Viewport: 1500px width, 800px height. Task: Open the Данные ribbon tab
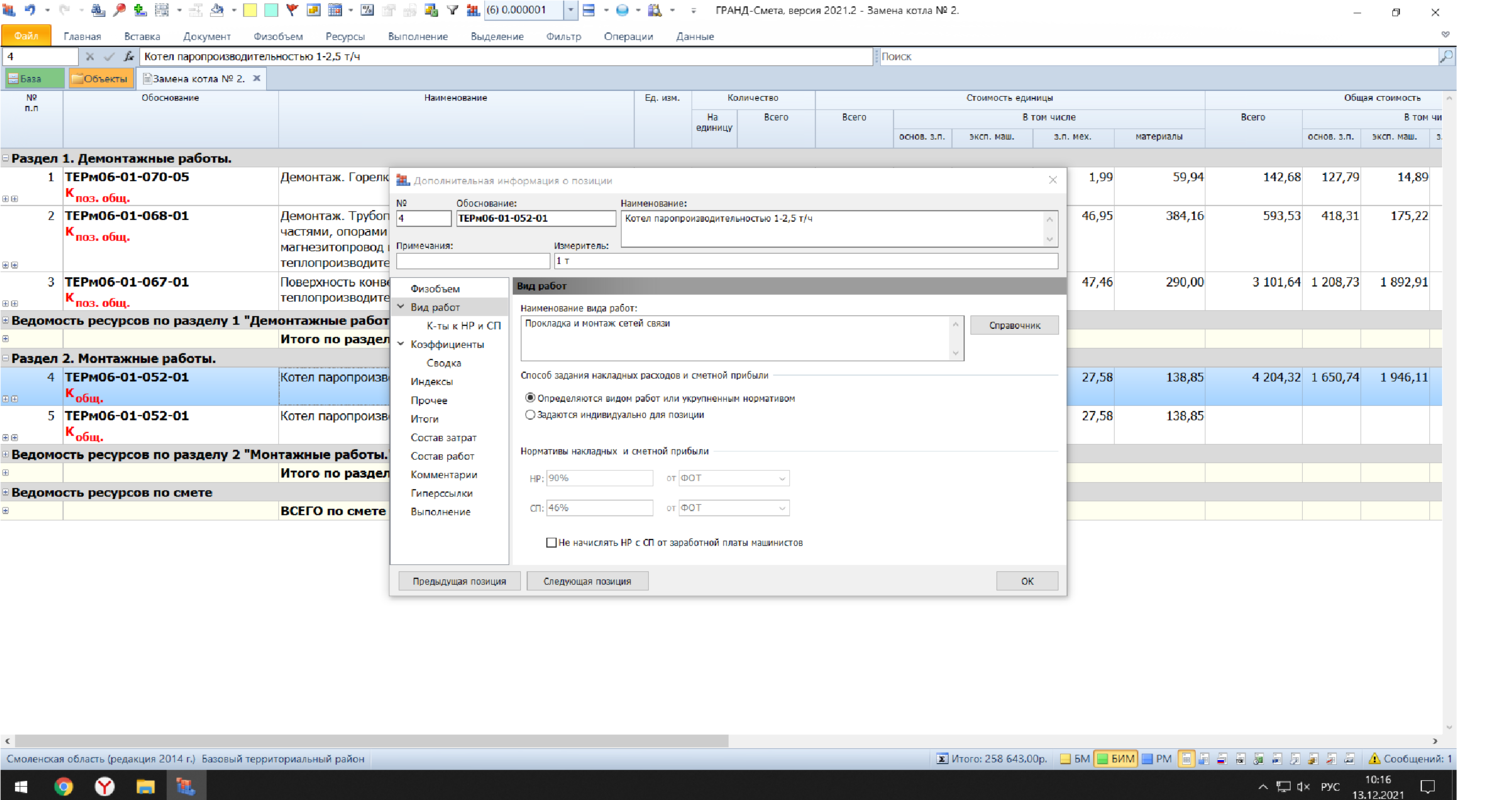pyautogui.click(x=695, y=37)
